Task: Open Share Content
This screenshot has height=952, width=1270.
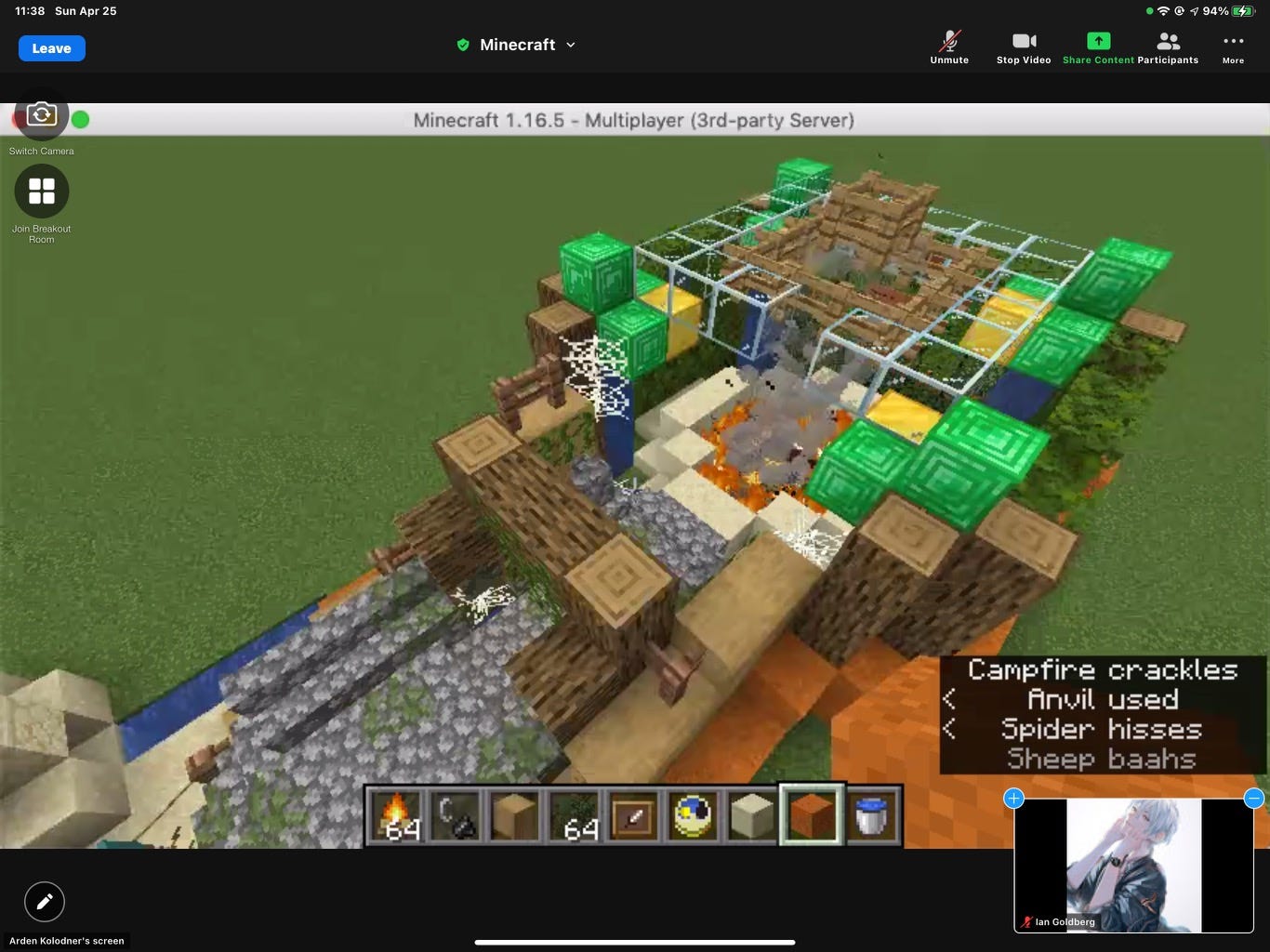Action: pyautogui.click(x=1098, y=47)
